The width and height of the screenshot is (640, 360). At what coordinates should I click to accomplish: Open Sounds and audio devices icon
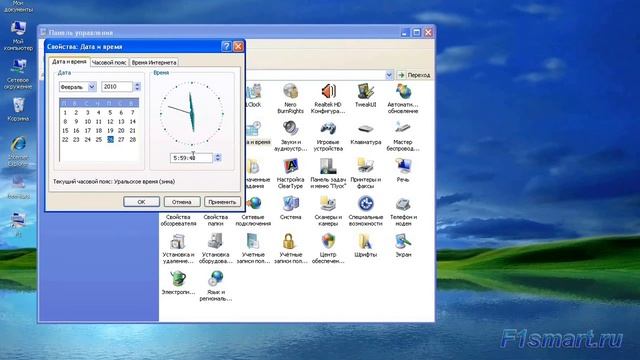tap(290, 136)
